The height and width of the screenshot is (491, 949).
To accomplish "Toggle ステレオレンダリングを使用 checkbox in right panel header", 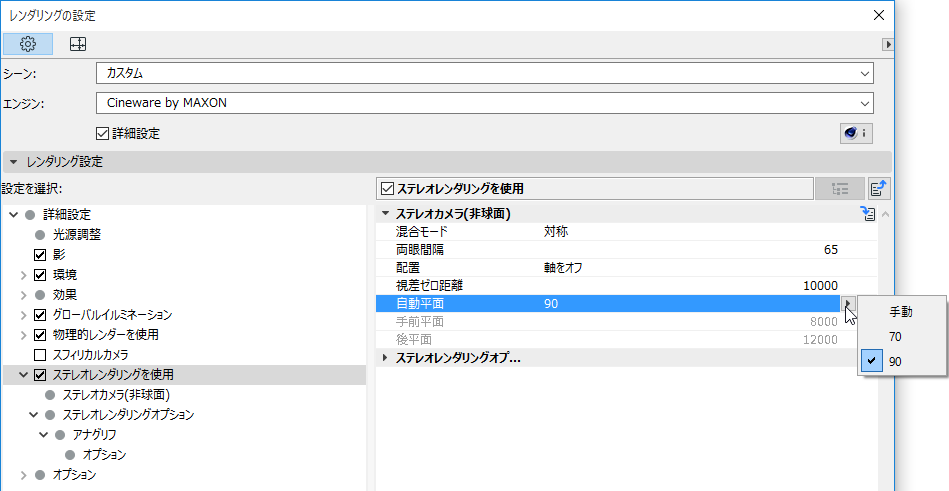I will [x=387, y=189].
